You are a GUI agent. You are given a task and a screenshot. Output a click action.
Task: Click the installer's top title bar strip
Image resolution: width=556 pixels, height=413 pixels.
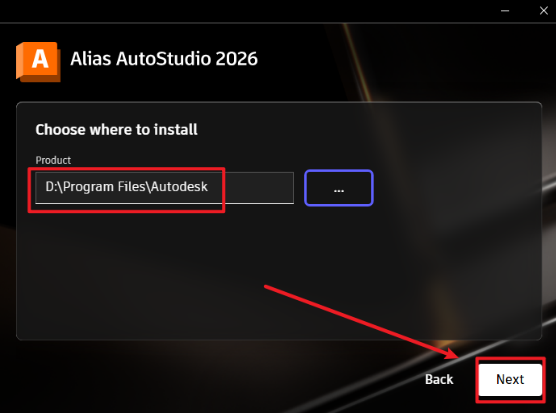point(248,11)
